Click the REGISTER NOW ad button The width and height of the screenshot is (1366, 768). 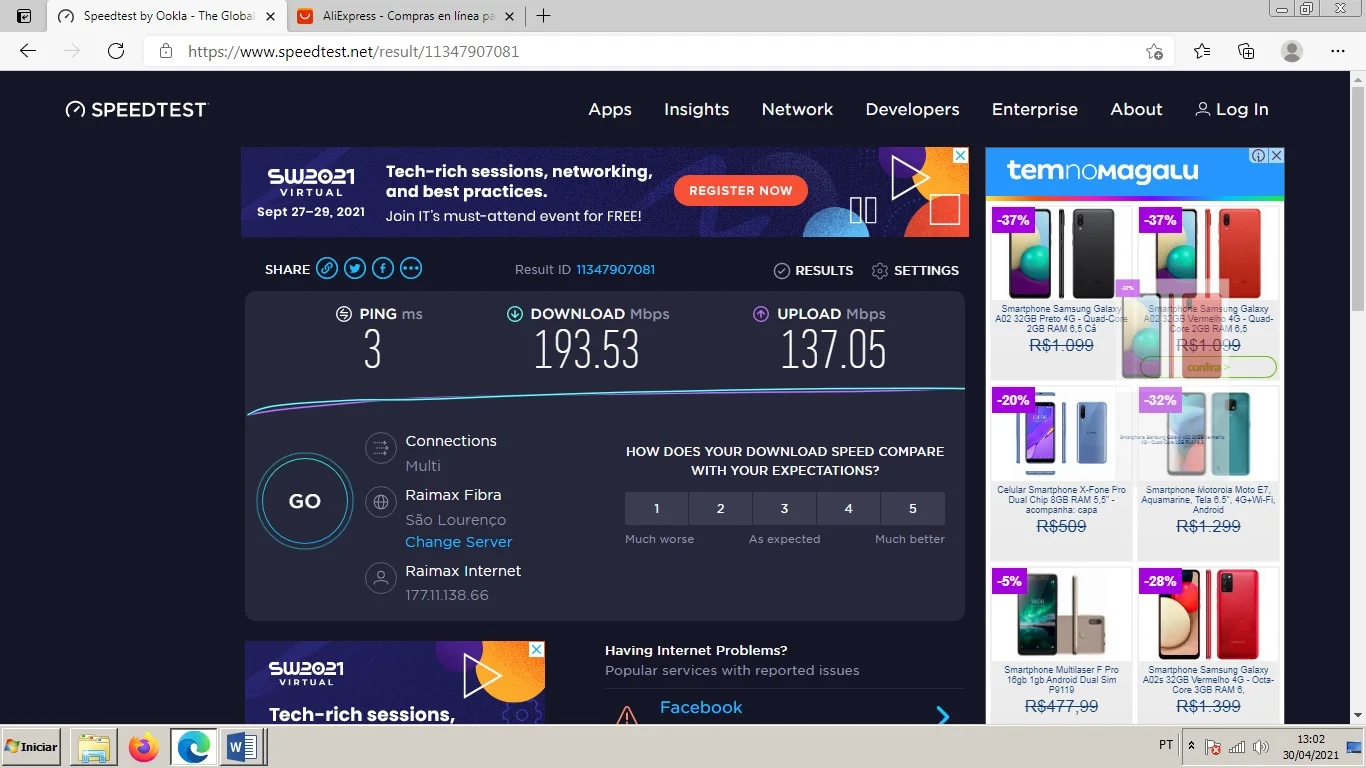pyautogui.click(x=741, y=190)
